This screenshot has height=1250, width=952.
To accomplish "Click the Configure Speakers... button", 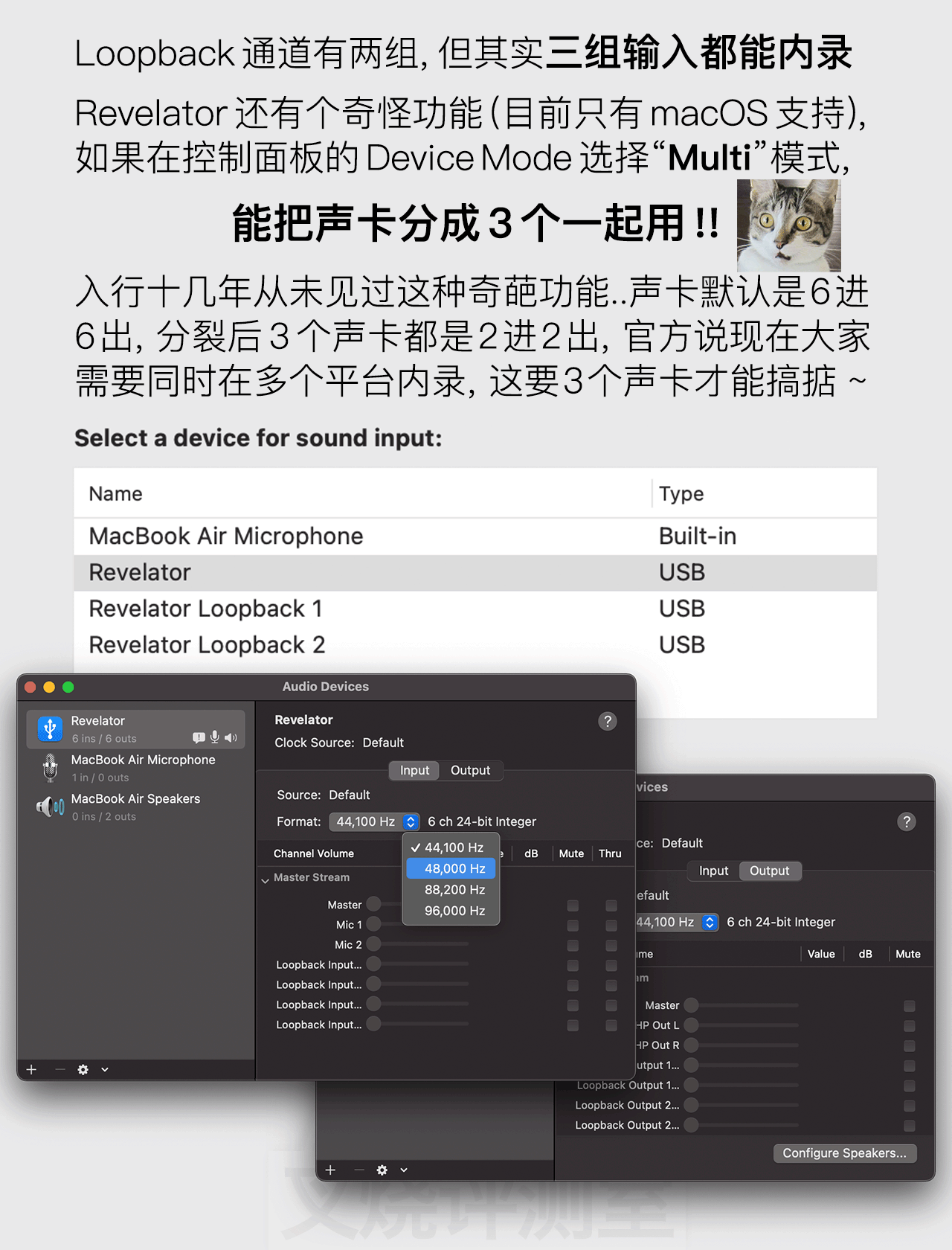I will [845, 1153].
